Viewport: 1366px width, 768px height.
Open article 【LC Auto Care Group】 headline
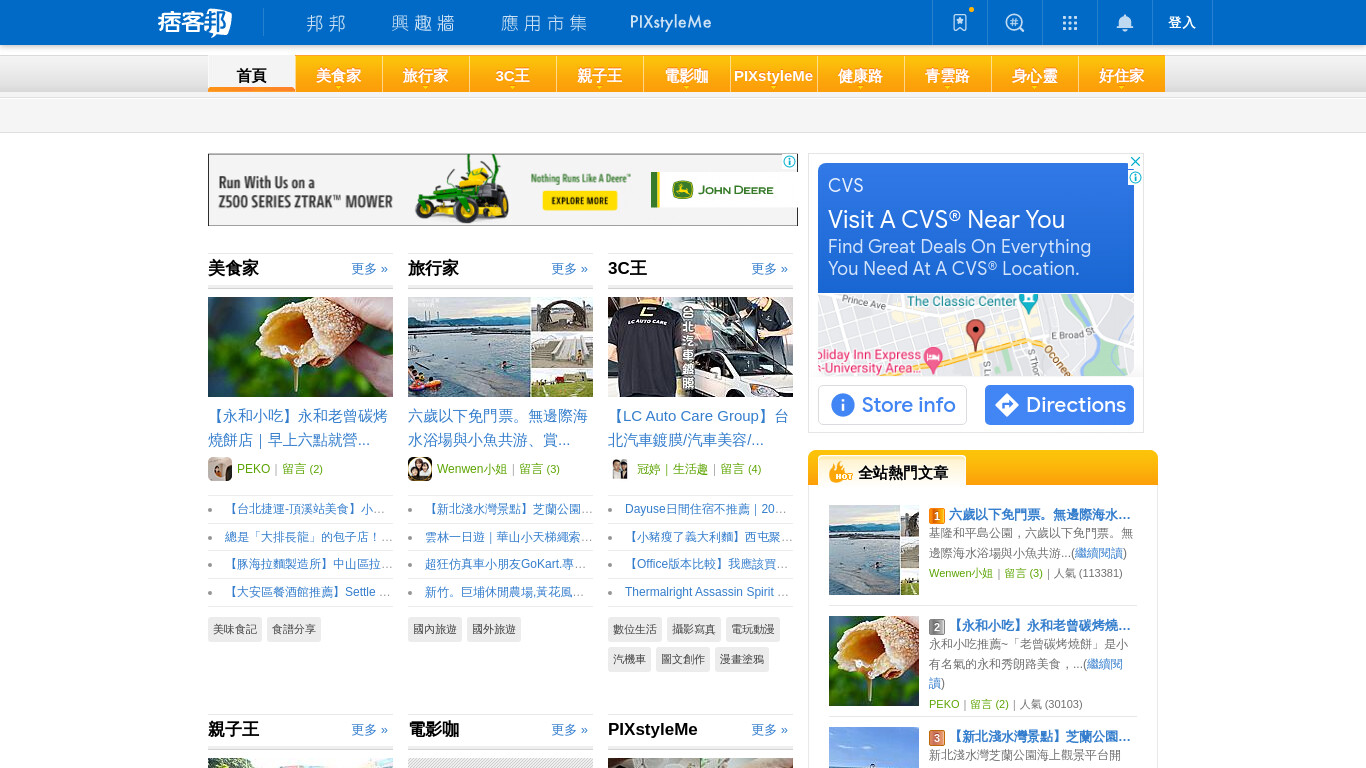pyautogui.click(x=698, y=428)
